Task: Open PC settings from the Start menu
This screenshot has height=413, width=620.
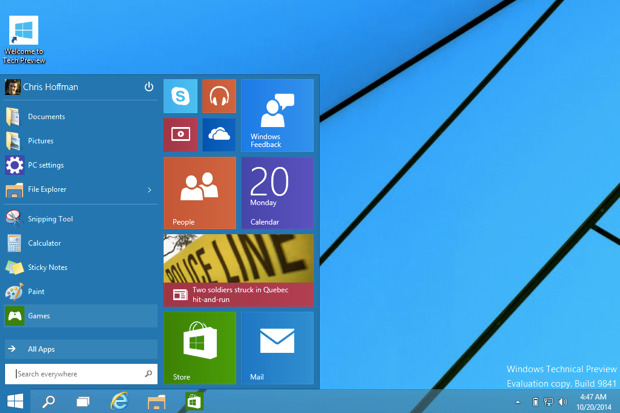Action: pyautogui.click(x=81, y=165)
